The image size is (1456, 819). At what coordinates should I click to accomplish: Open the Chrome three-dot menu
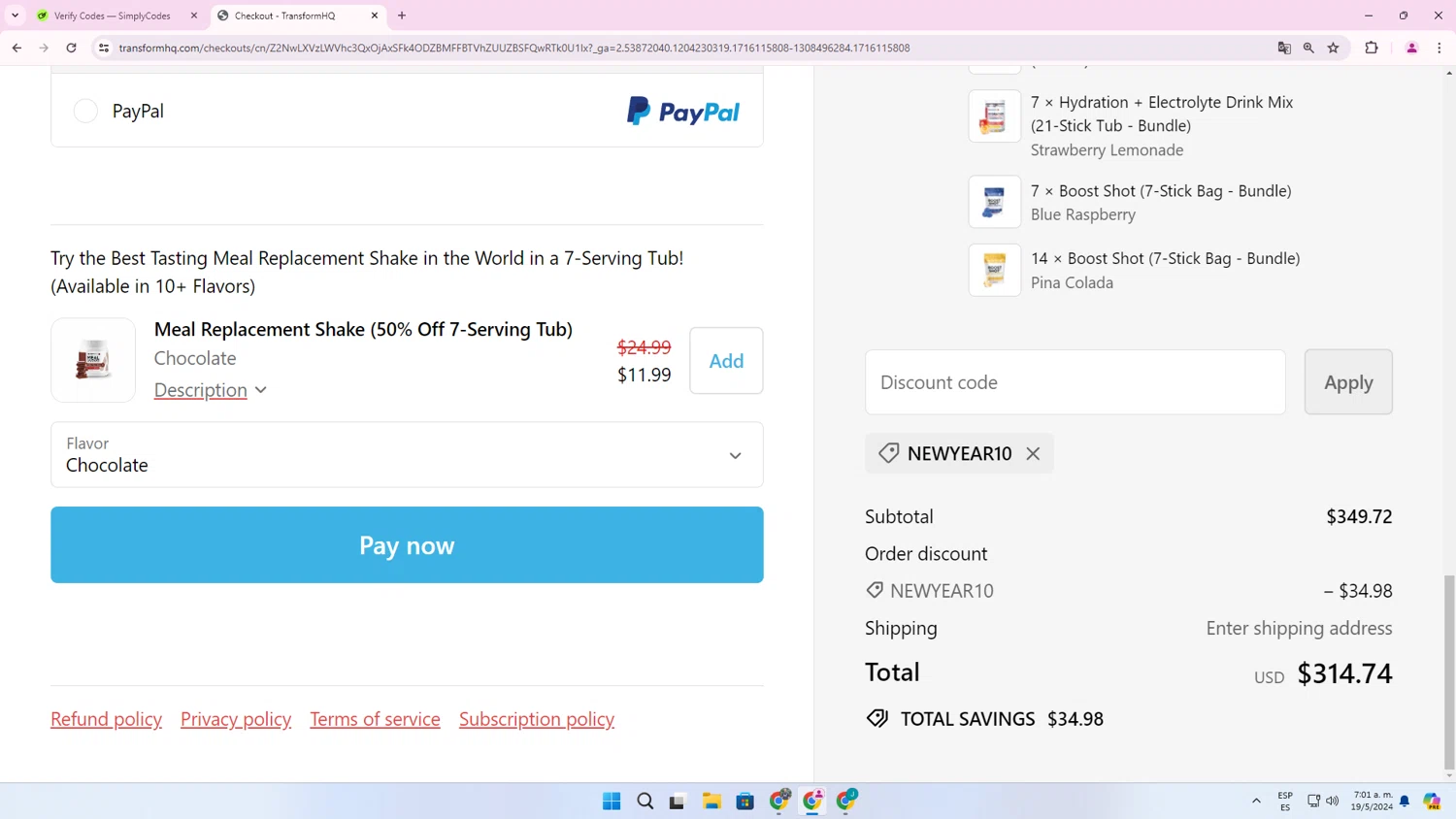coord(1439,48)
